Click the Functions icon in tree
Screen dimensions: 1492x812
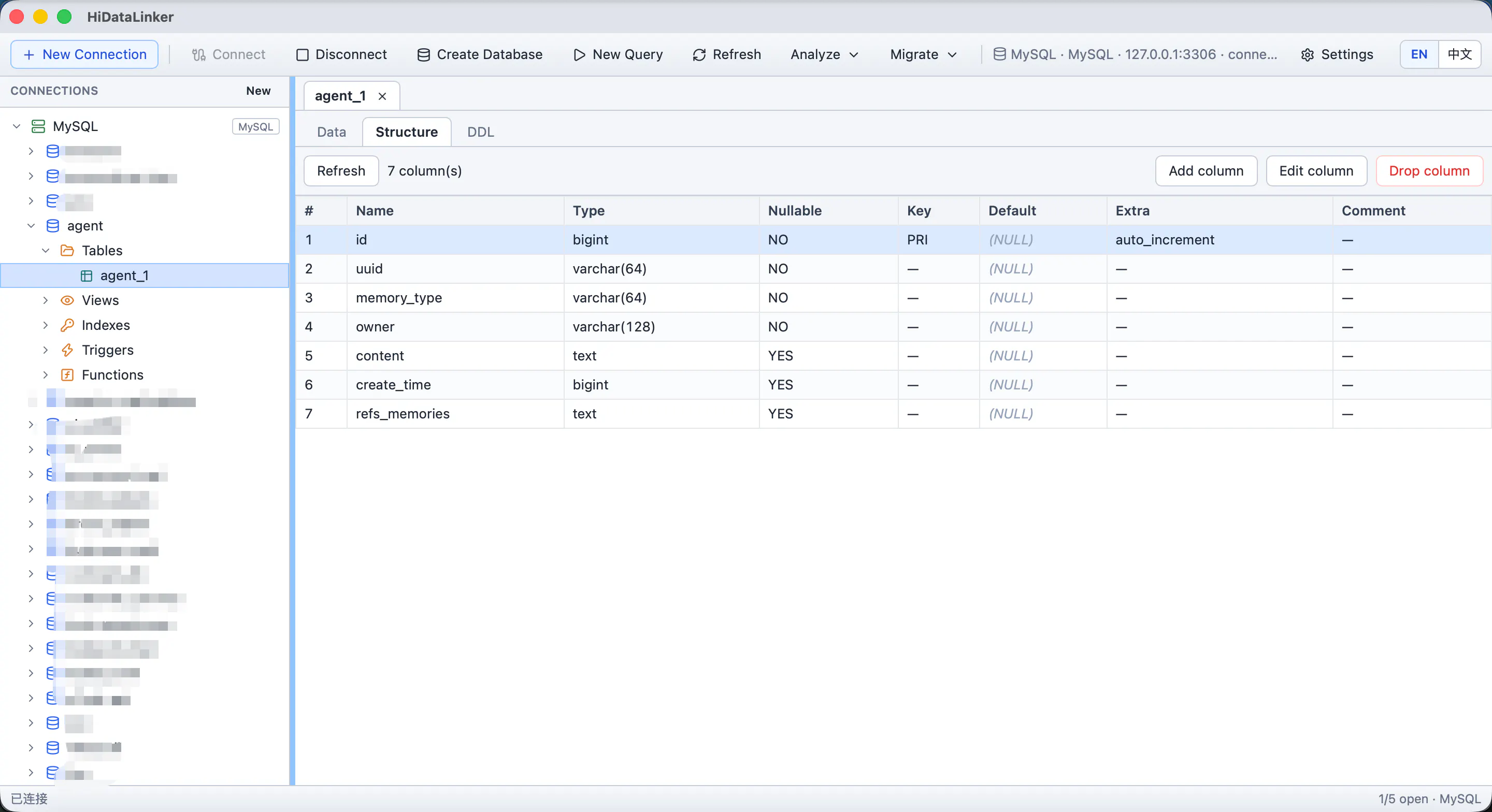(x=67, y=375)
